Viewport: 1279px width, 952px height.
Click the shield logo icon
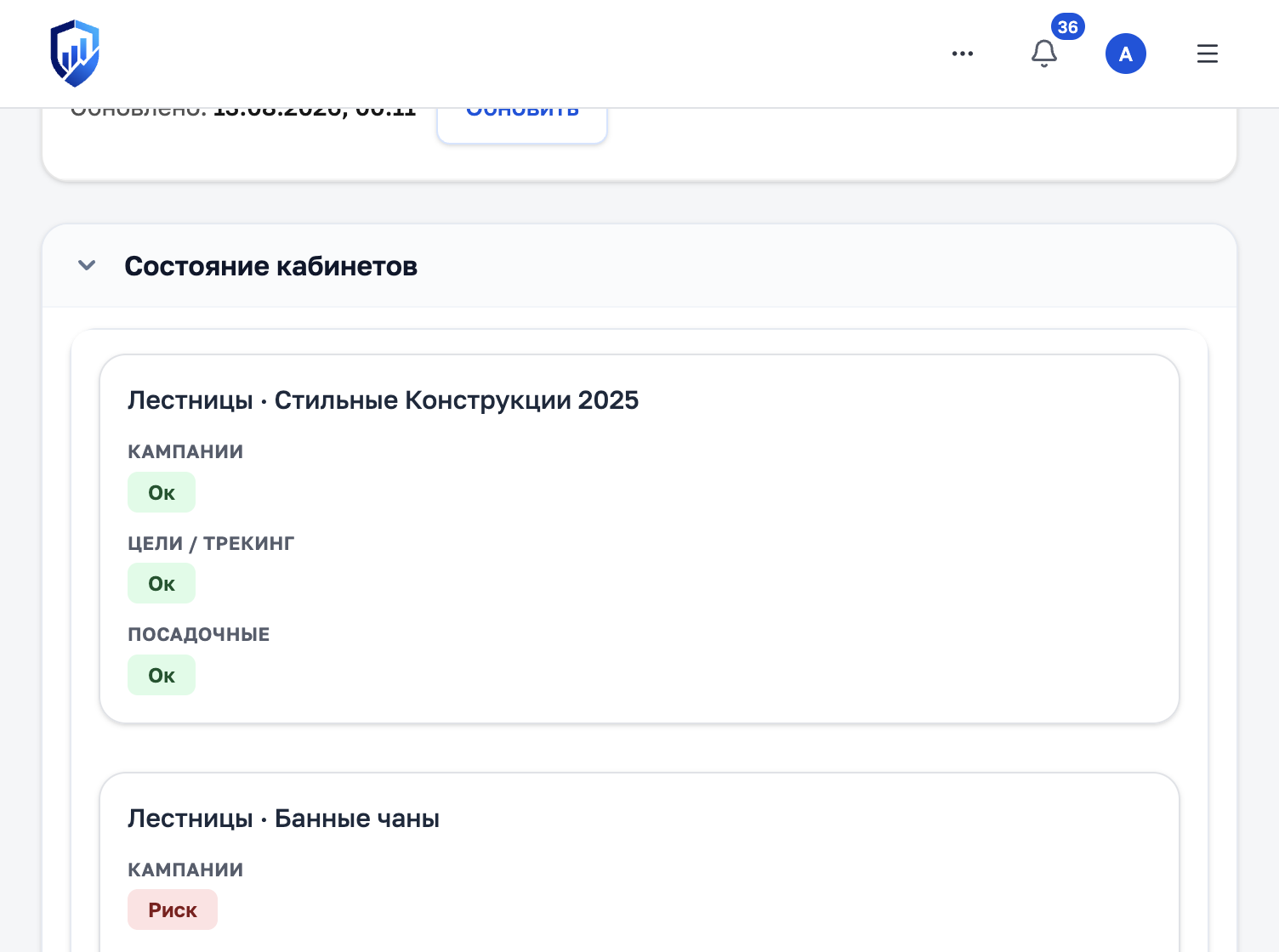[x=75, y=54]
